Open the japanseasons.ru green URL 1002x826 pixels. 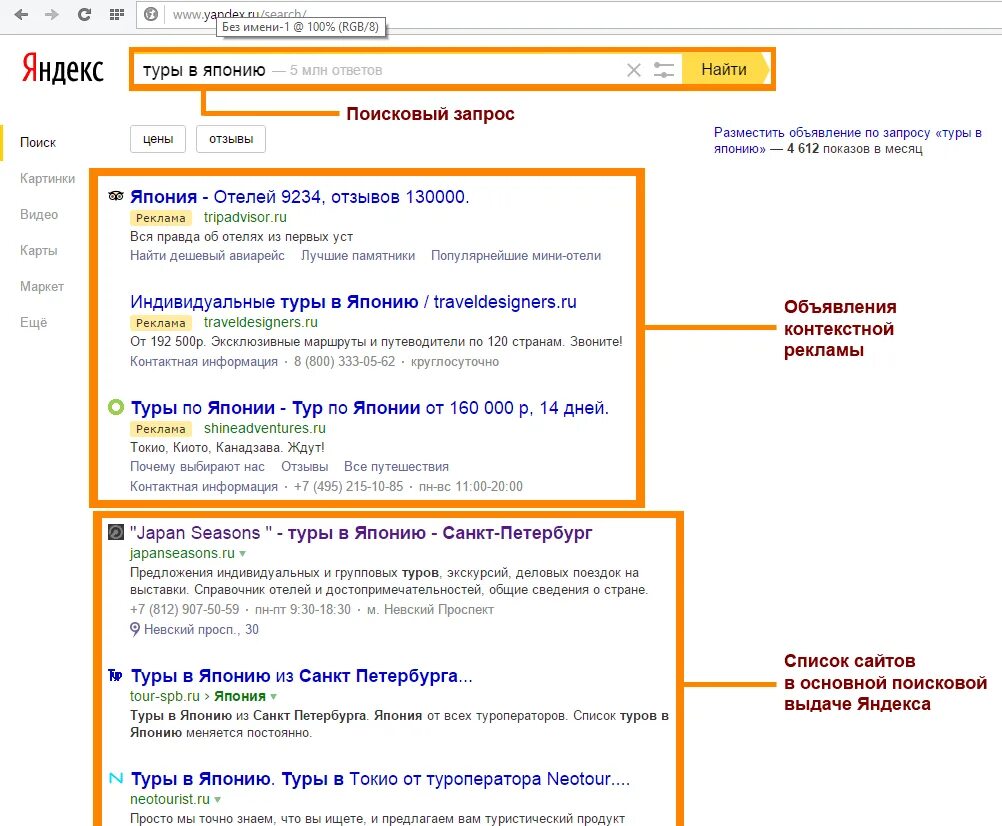click(182, 553)
